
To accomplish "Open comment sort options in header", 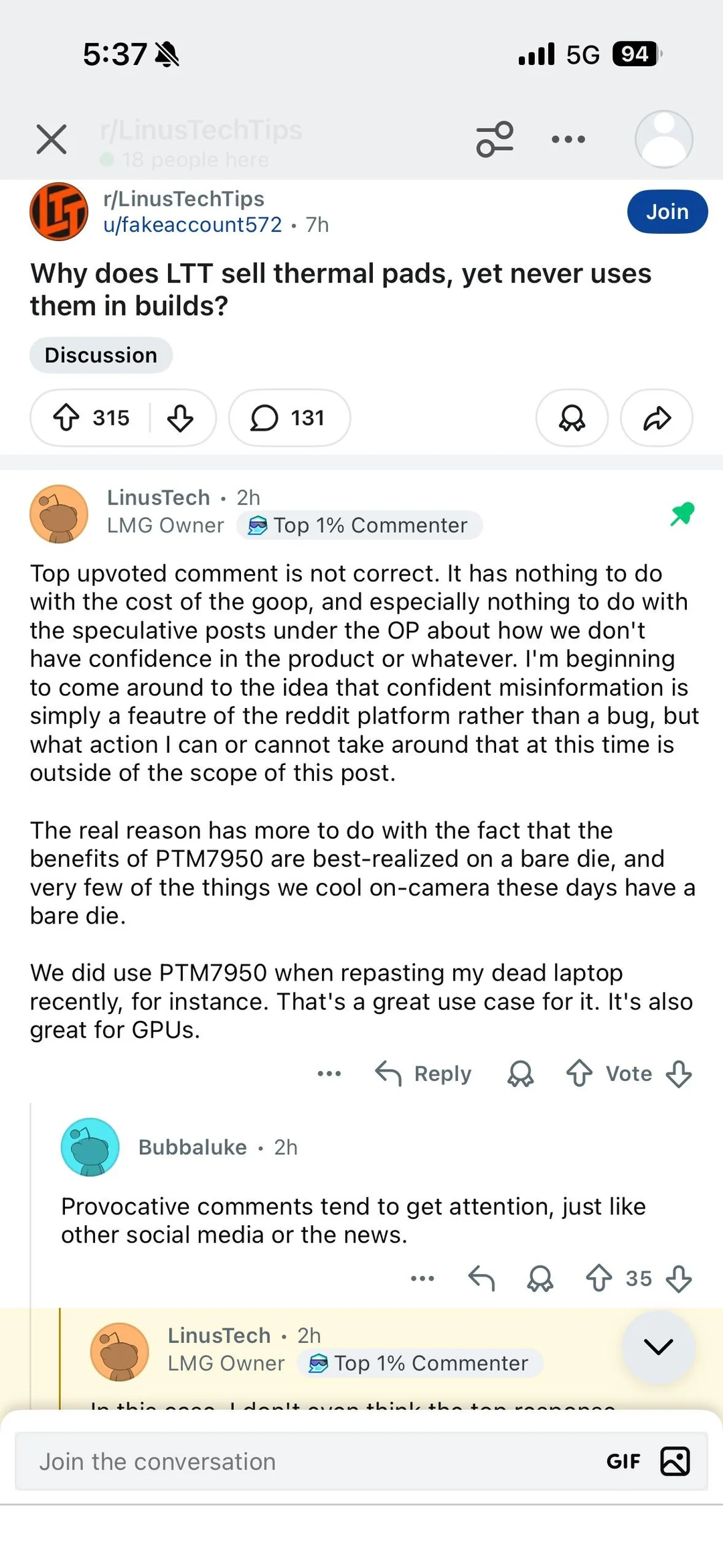I will point(495,139).
